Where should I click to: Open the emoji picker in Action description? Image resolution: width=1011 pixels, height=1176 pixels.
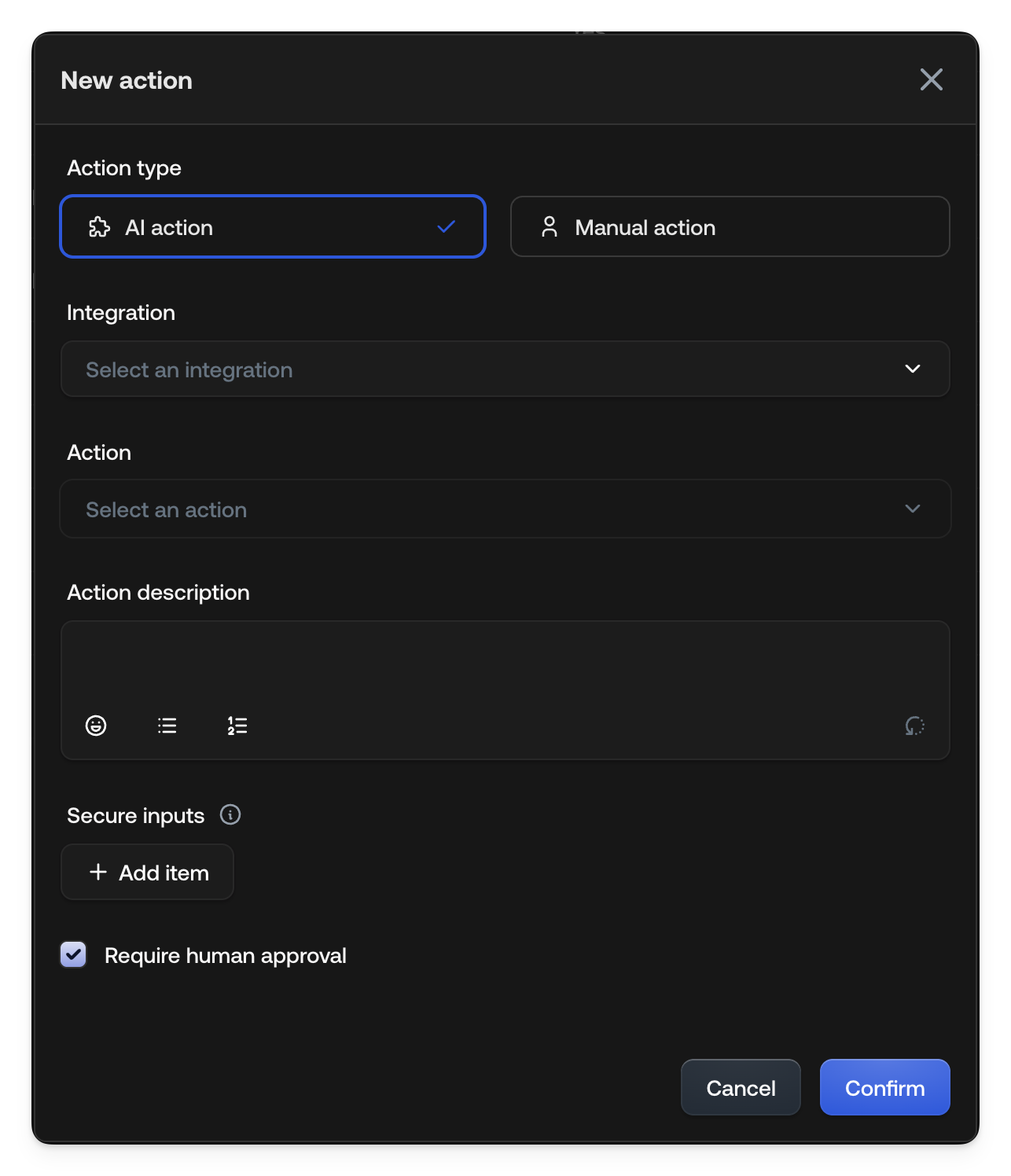(96, 725)
